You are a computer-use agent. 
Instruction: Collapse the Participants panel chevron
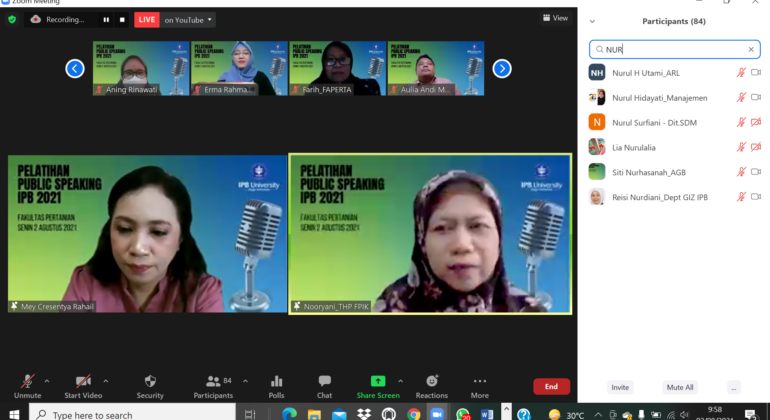pos(592,21)
